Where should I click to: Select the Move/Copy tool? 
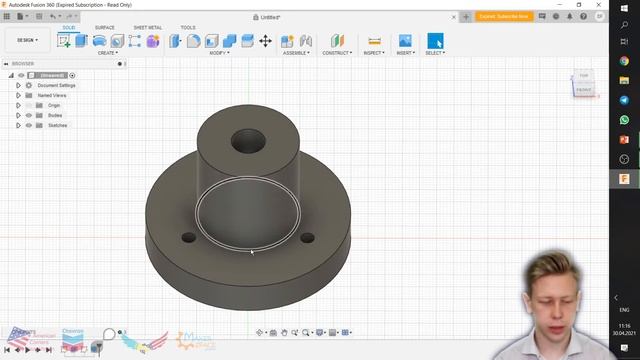[265, 41]
